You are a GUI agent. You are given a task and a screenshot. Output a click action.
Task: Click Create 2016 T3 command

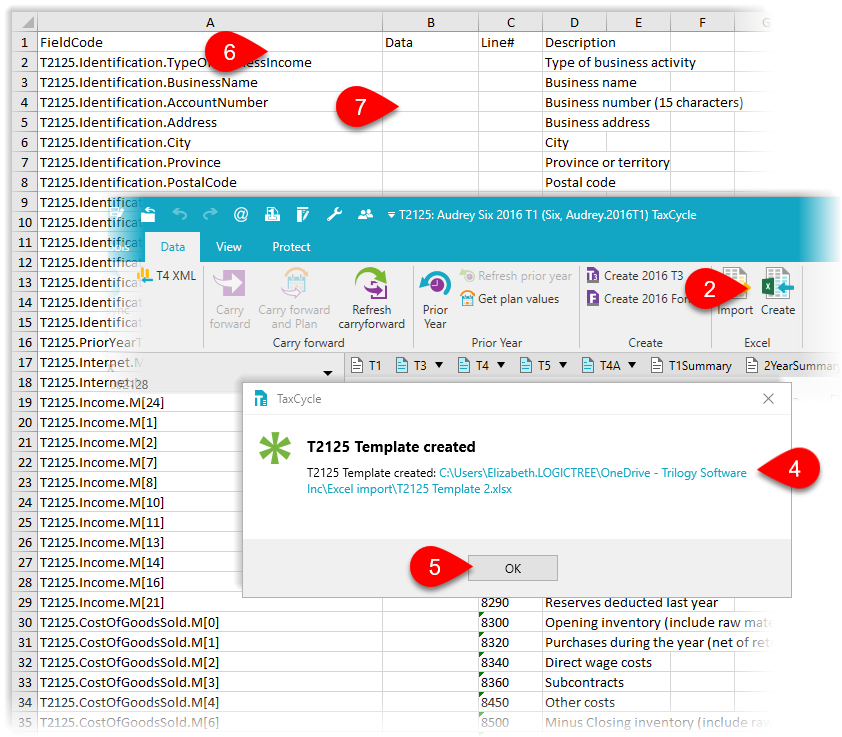click(635, 276)
